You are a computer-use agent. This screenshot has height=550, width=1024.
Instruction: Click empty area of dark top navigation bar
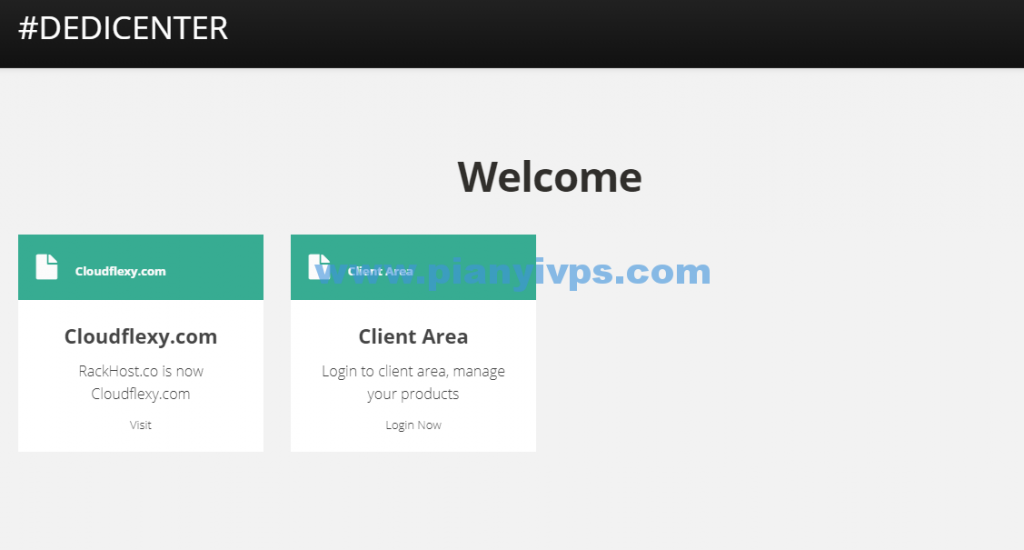tap(620, 33)
